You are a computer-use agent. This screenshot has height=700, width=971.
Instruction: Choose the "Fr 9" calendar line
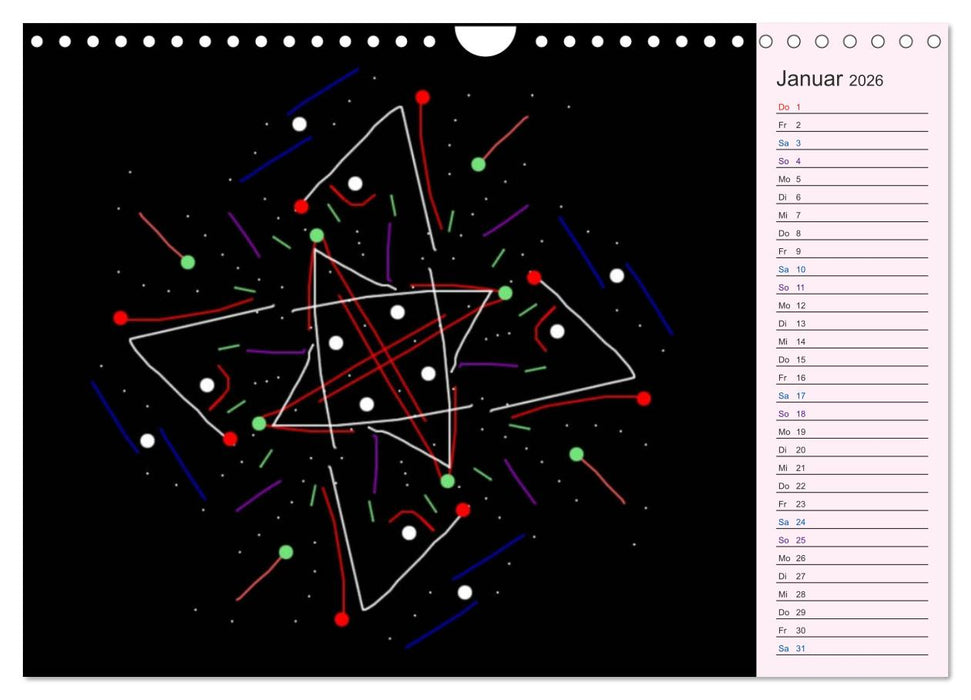coord(852,251)
